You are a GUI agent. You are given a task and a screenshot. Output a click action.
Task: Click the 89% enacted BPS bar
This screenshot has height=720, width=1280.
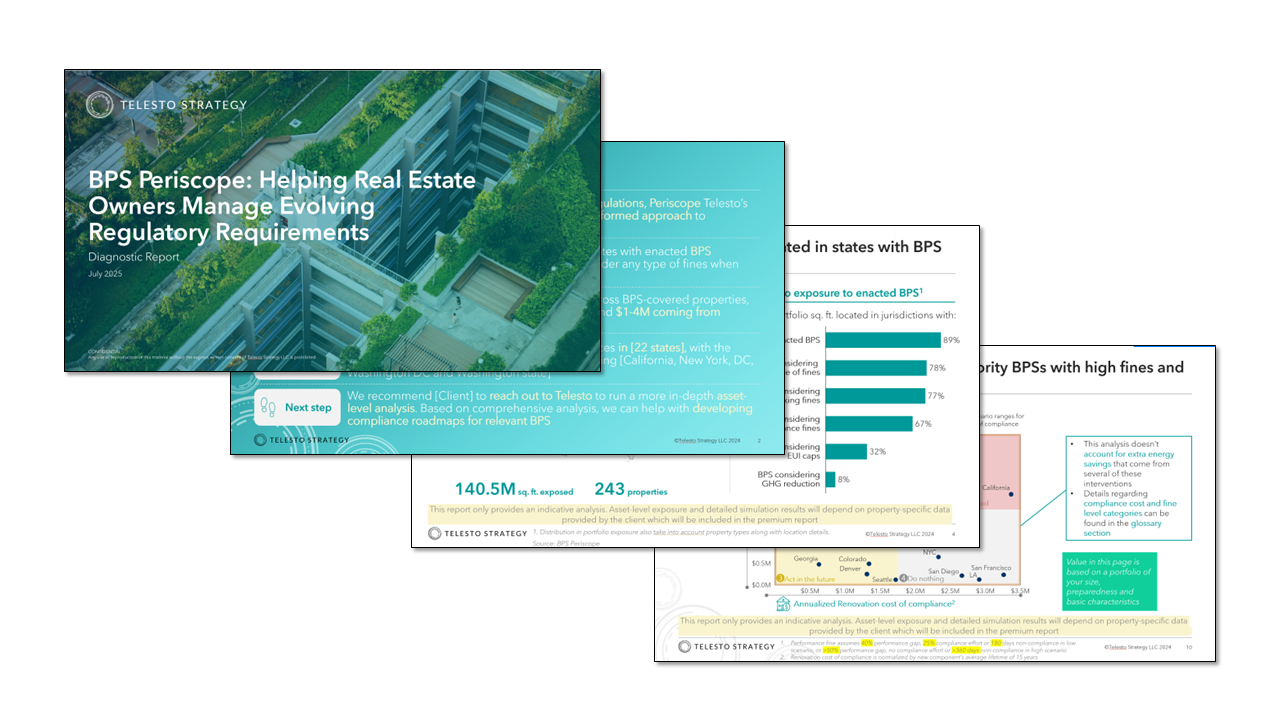(x=881, y=340)
